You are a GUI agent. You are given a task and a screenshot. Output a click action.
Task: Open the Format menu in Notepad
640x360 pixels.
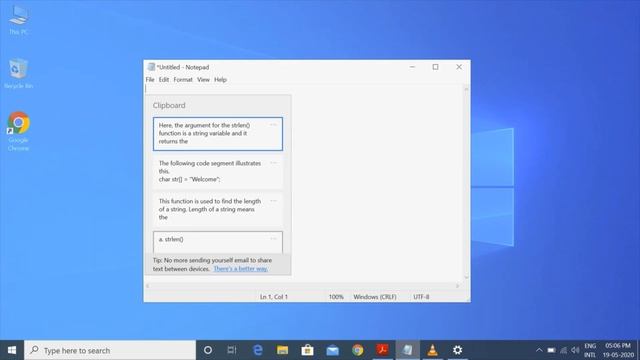[183, 80]
